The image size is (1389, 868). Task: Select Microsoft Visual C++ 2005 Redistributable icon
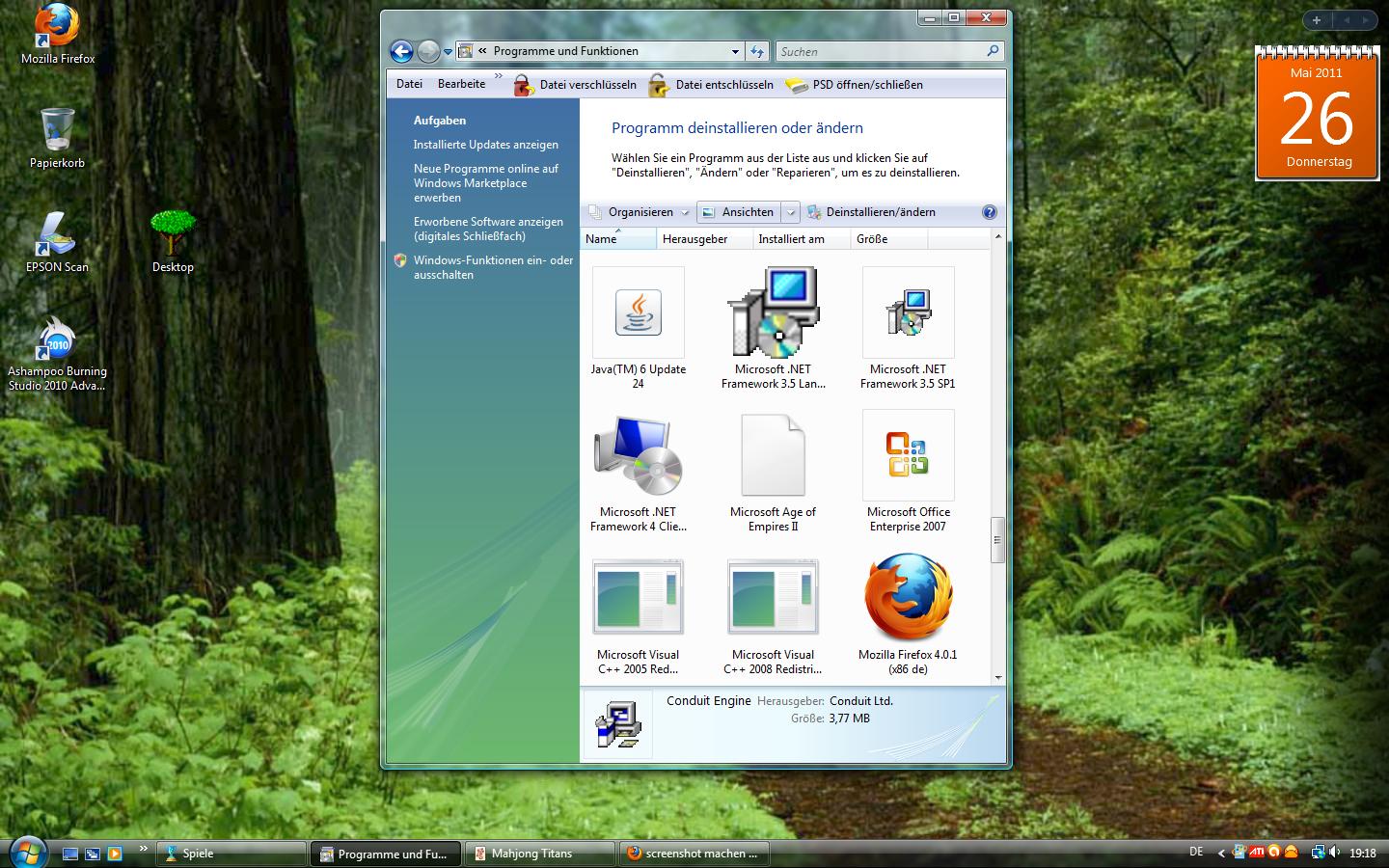(638, 599)
